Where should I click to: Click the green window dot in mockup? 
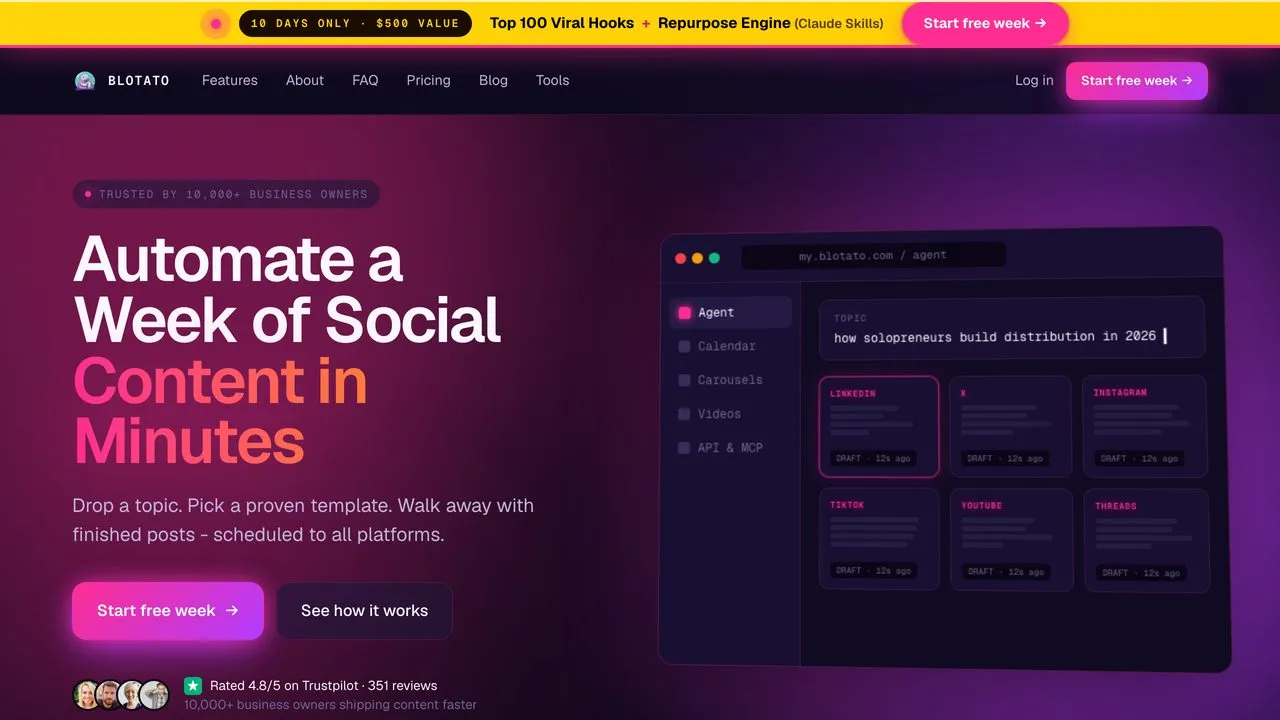click(x=714, y=258)
